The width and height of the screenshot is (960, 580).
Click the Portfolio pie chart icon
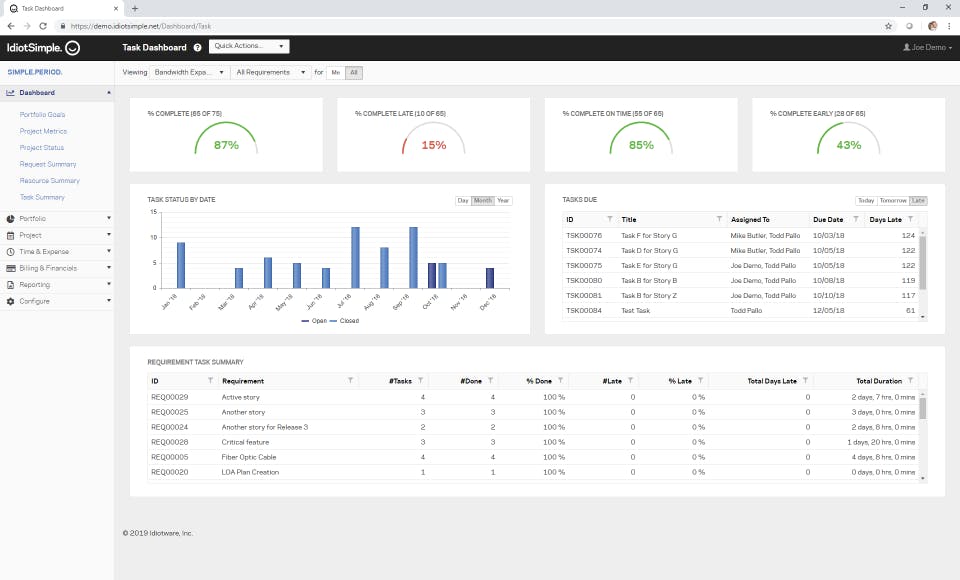10,219
